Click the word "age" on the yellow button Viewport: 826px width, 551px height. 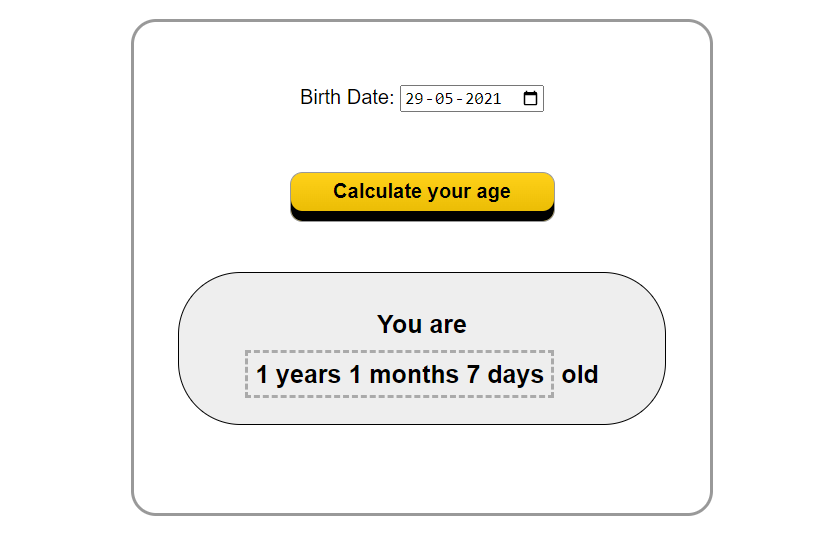[x=494, y=191]
